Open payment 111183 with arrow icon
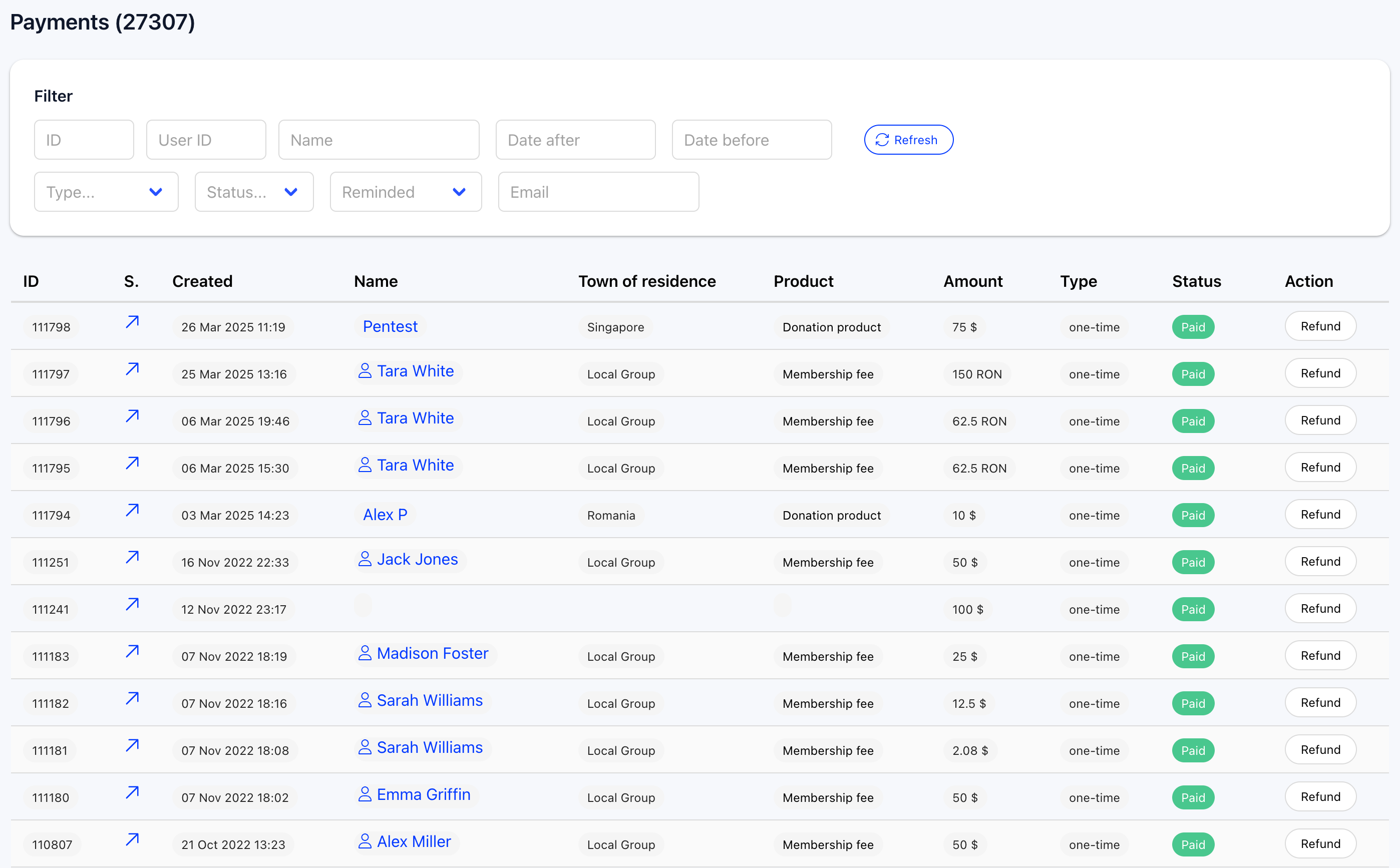The width and height of the screenshot is (1400, 868). pos(132,652)
